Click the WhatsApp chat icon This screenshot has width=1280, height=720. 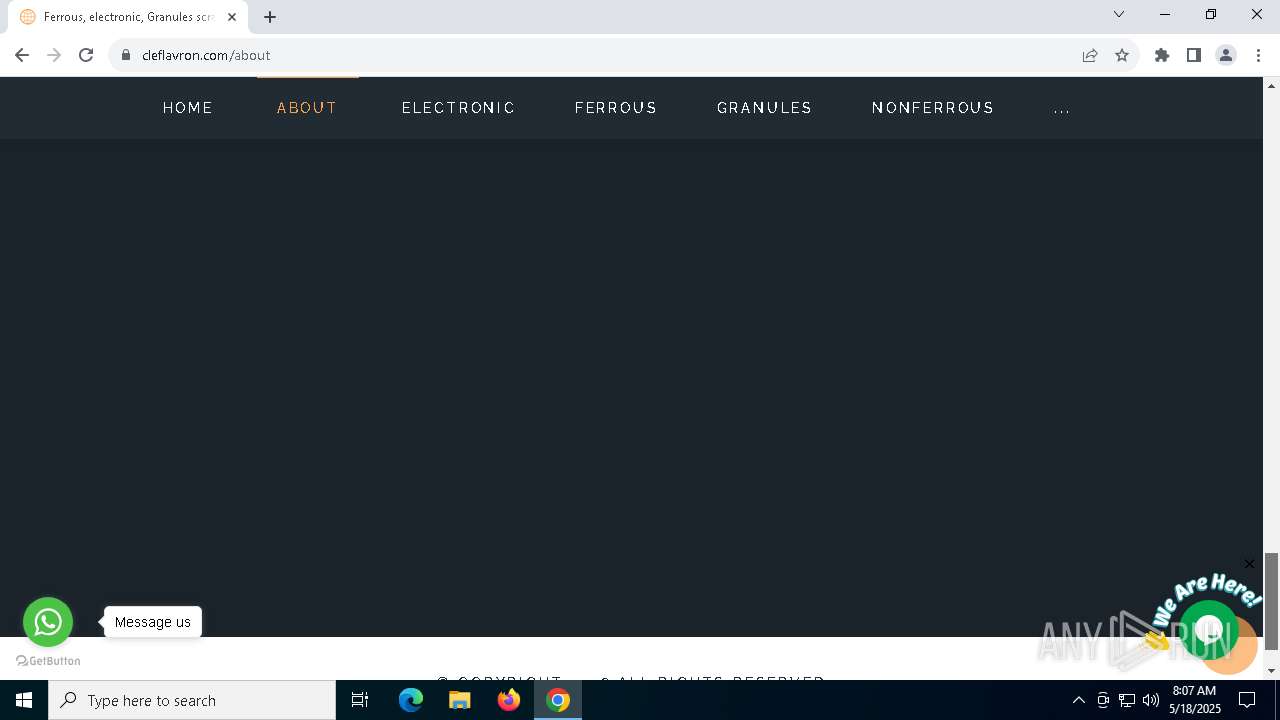pyautogui.click(x=48, y=622)
